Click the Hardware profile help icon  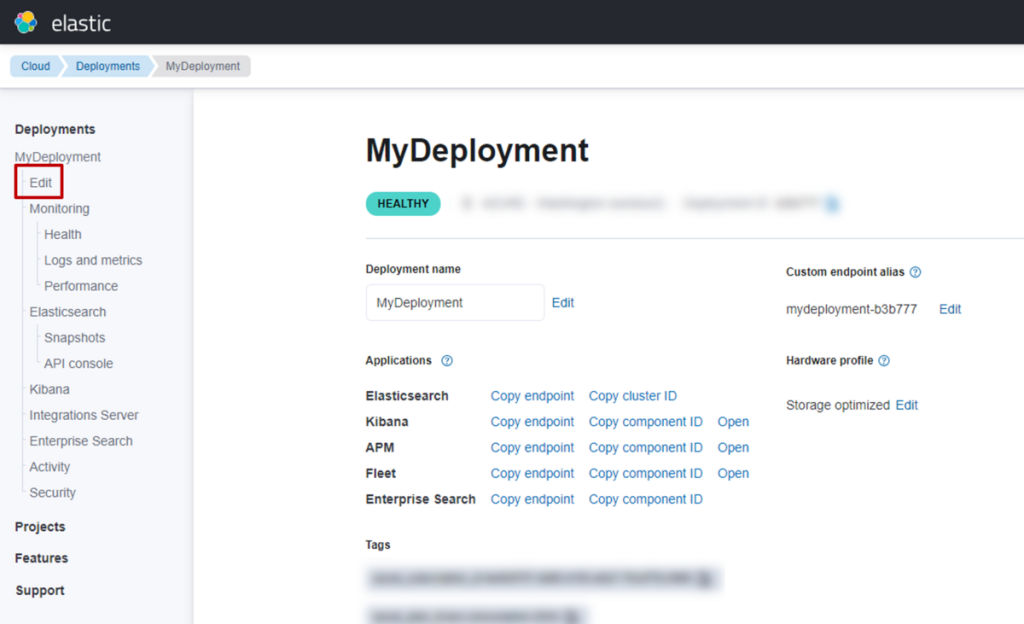(x=884, y=361)
